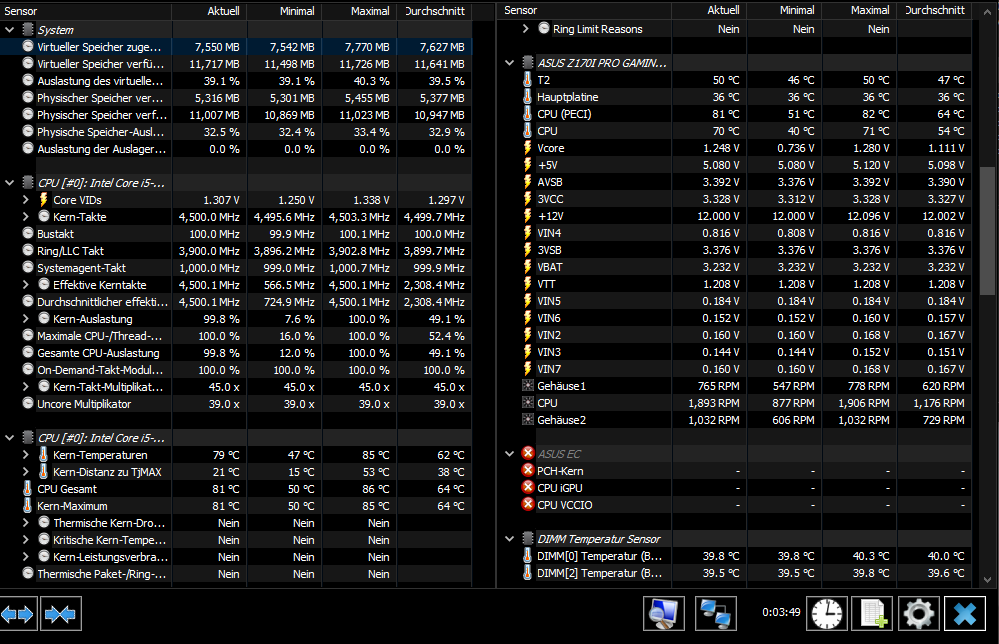Click the Hauptplatine thermometer icon
The width and height of the screenshot is (999, 644).
tap(528, 96)
